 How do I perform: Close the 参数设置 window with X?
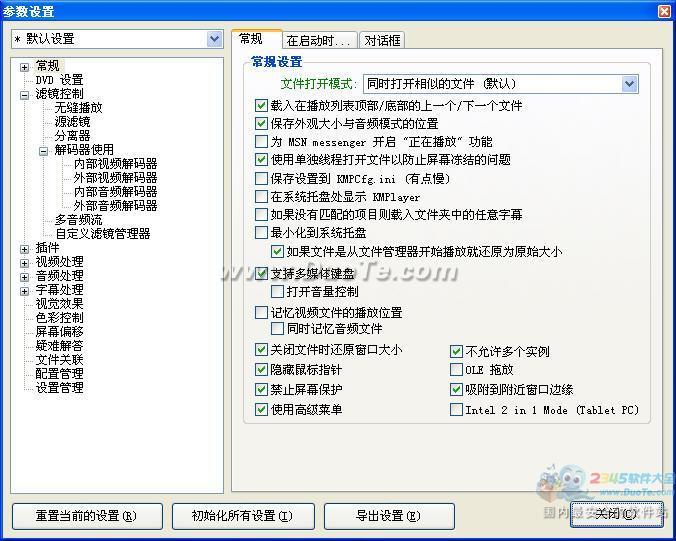[664, 11]
